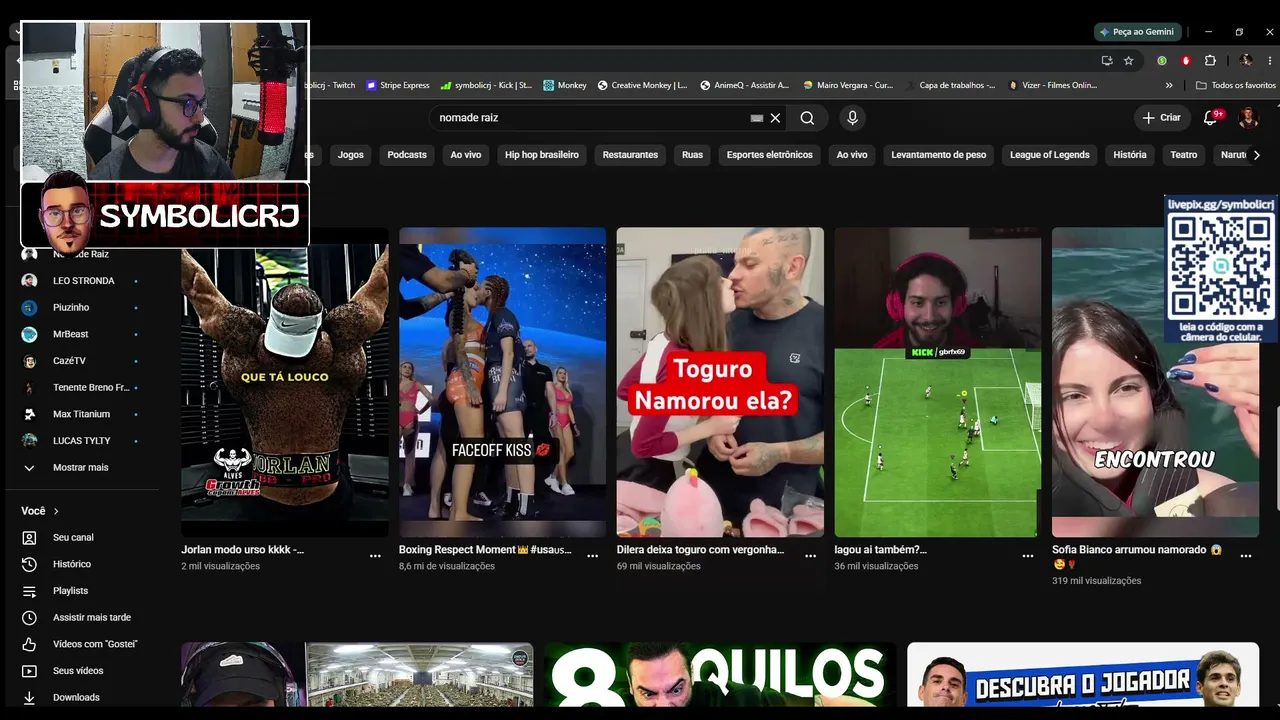Expand Mostrar mais in subscriptions
1280x720 pixels.
coord(80,467)
